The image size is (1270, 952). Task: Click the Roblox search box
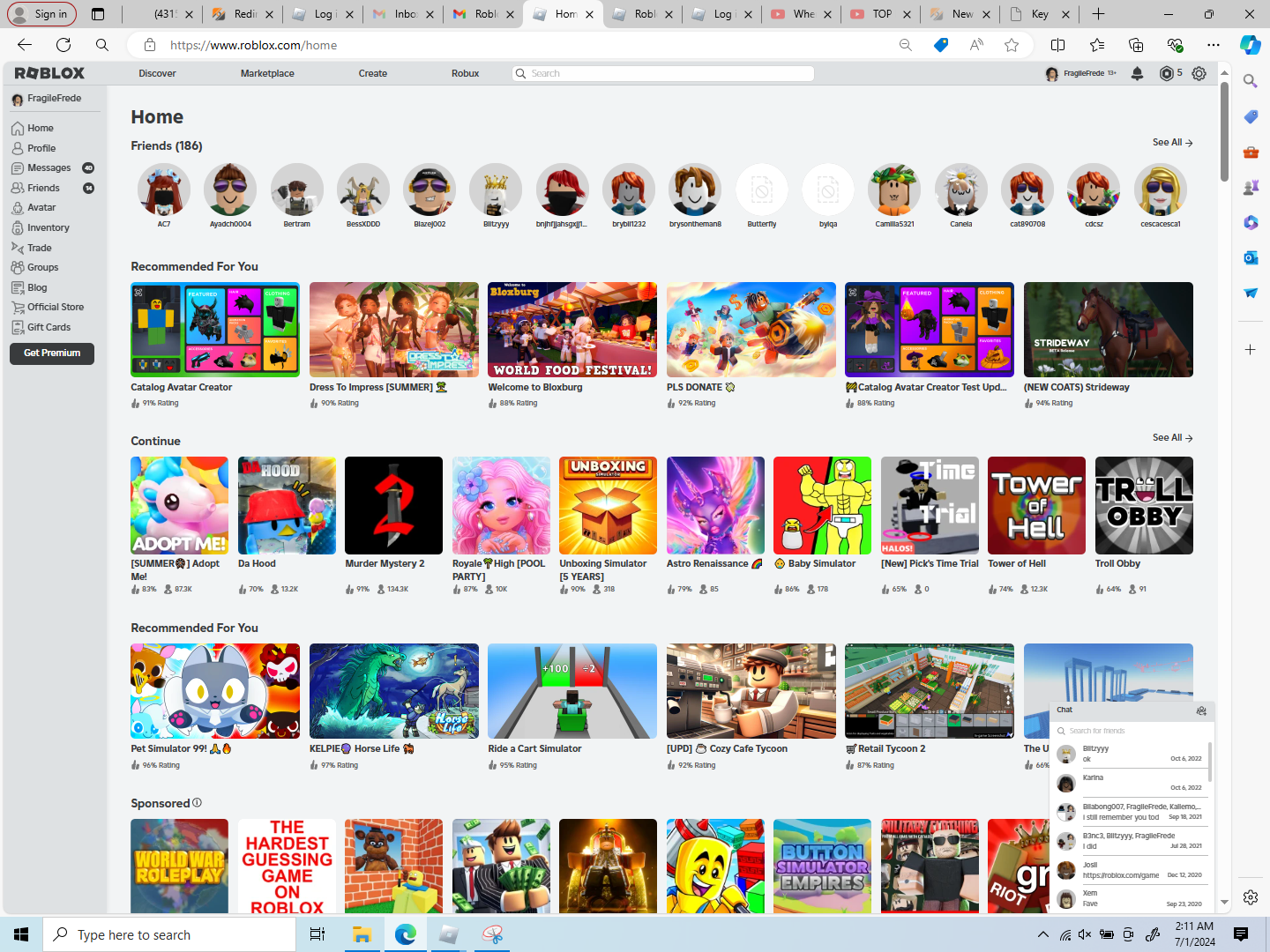tap(663, 74)
